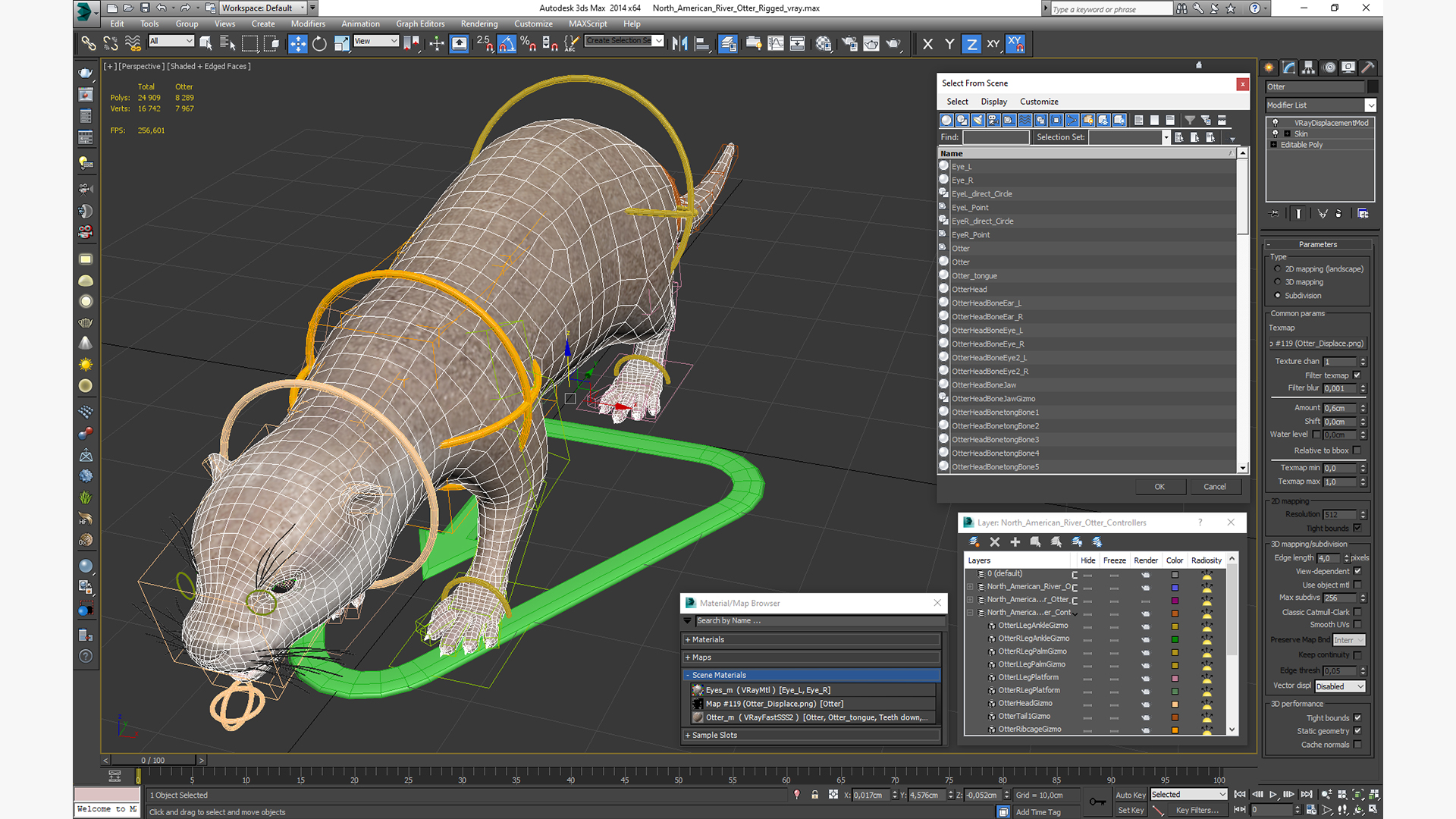1456x819 pixels.
Task: Toggle Display Bone Objects filter in Select From Scene
Action: 1072,120
